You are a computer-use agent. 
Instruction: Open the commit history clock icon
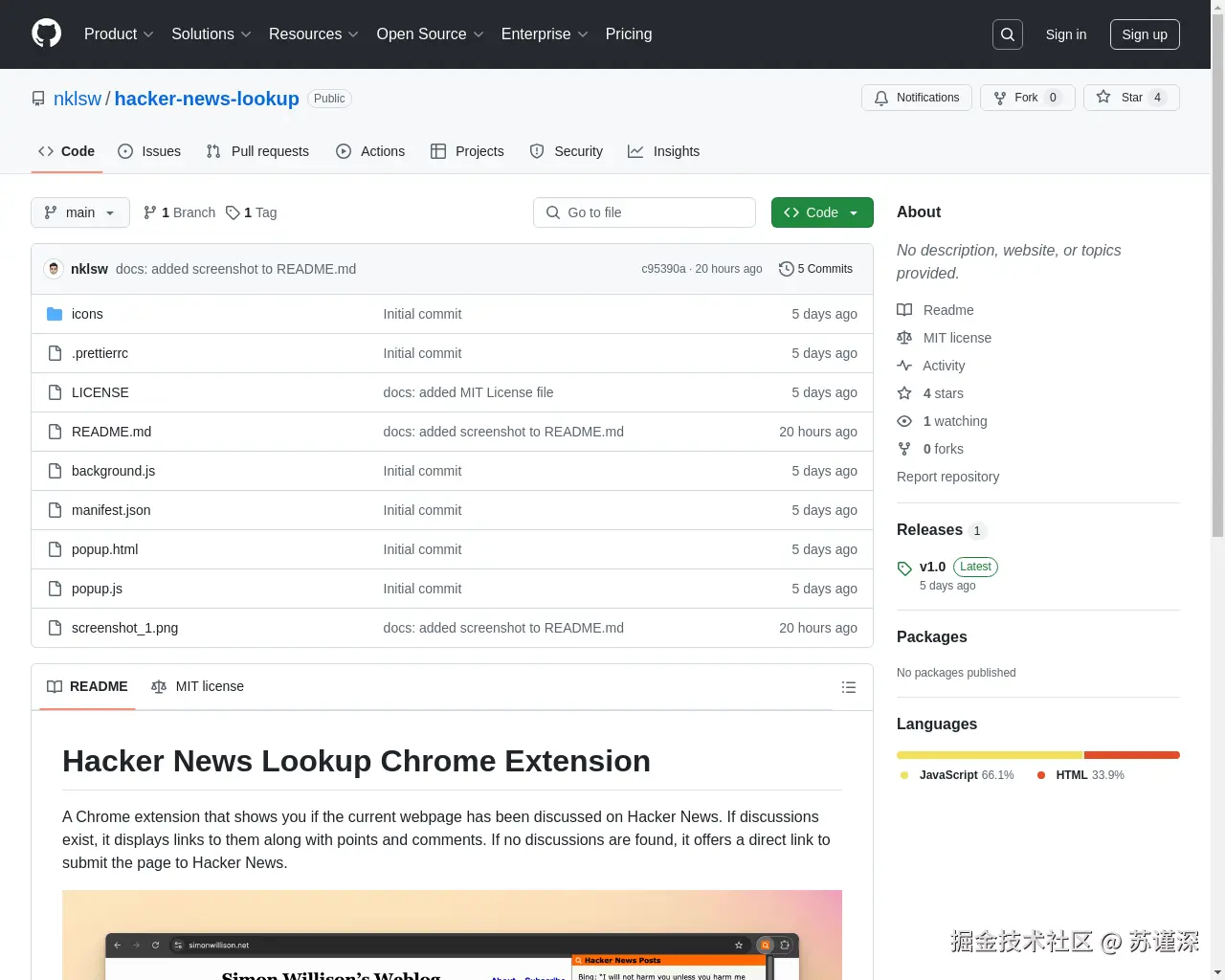pyautogui.click(x=787, y=269)
